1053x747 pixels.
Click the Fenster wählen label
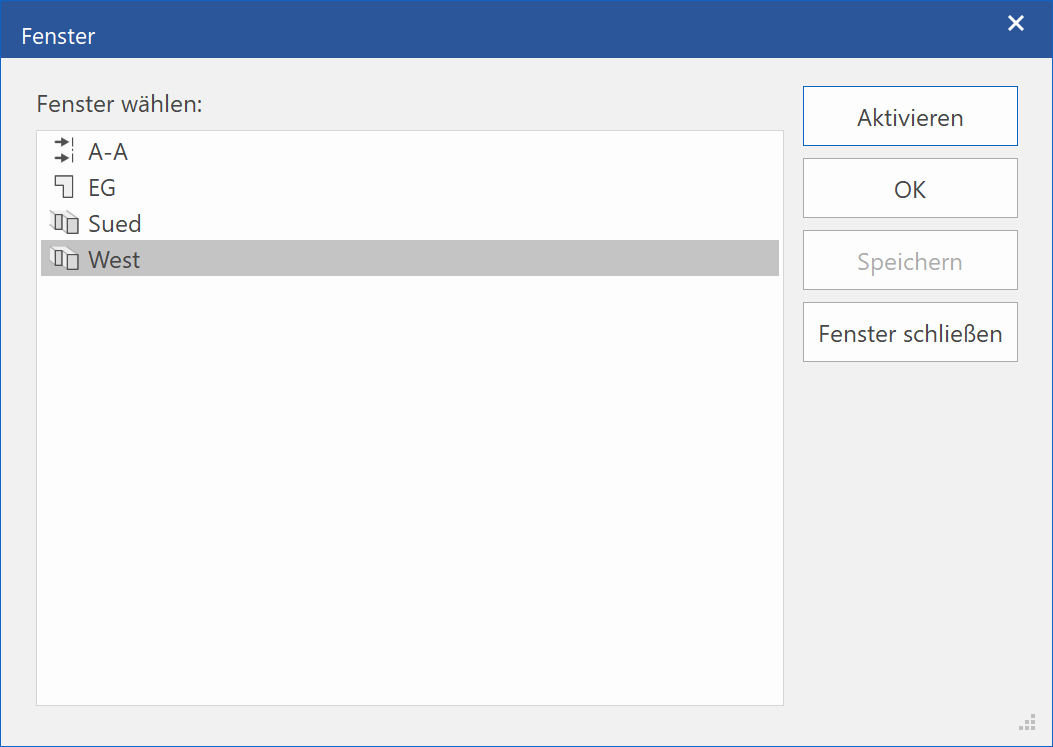[x=120, y=104]
